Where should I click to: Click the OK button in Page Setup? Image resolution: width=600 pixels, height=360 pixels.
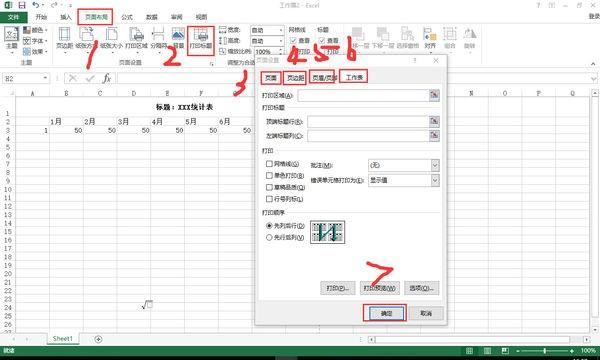click(386, 313)
